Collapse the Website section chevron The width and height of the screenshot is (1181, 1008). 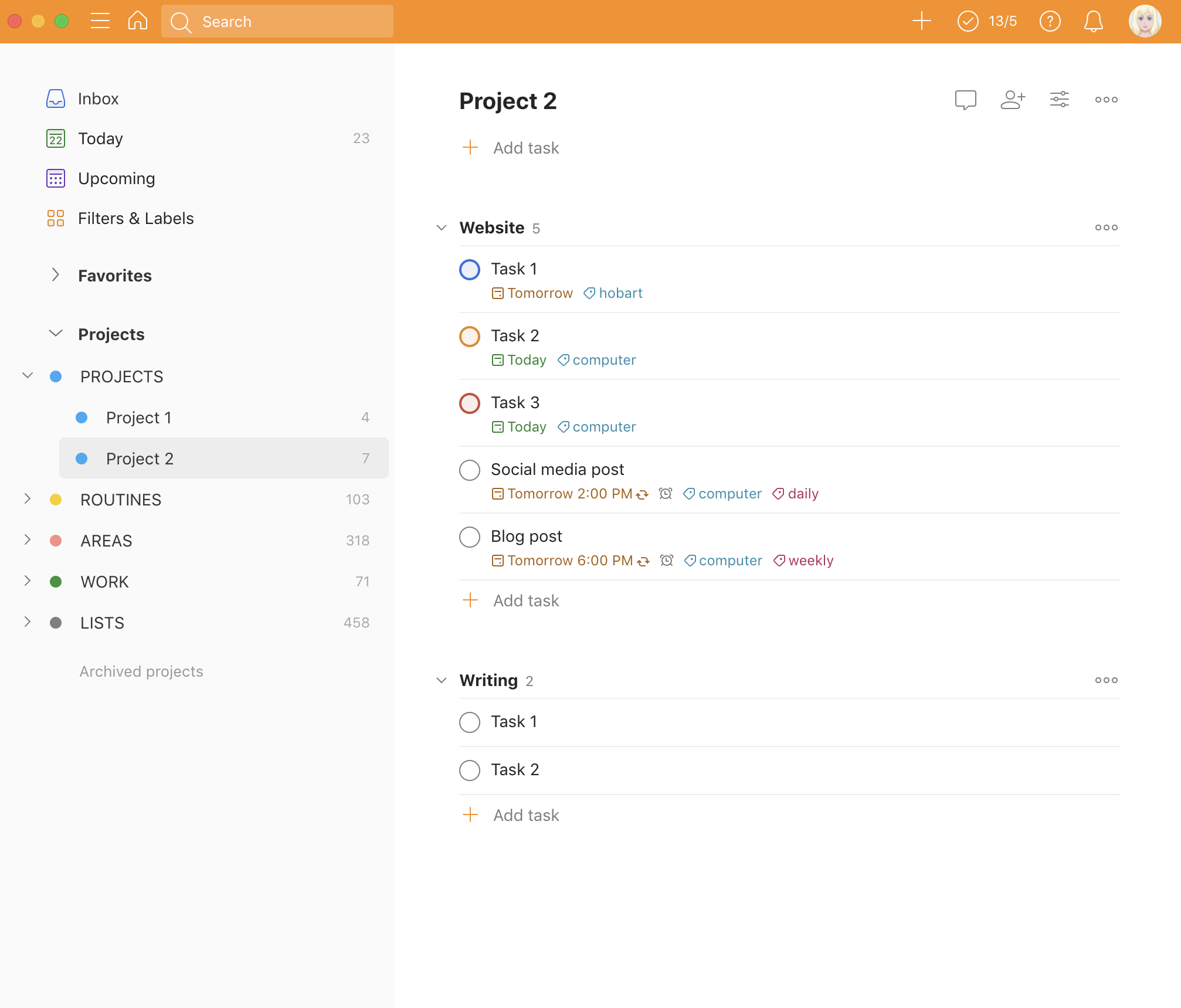(x=442, y=228)
